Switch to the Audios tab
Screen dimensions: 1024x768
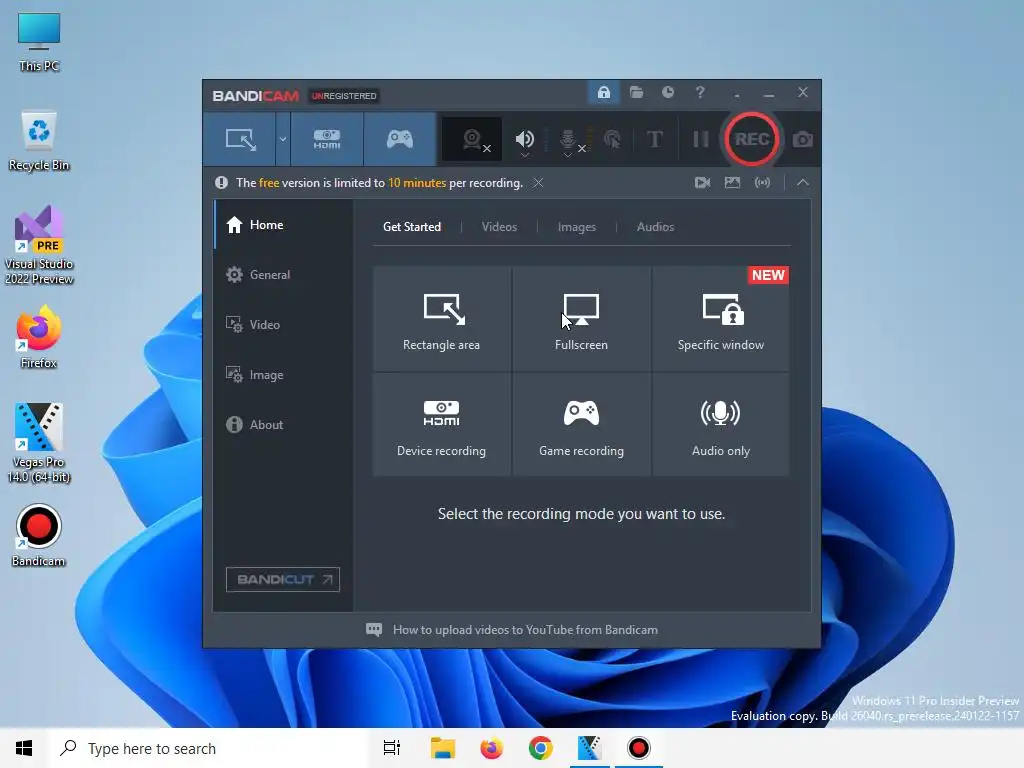[655, 227]
